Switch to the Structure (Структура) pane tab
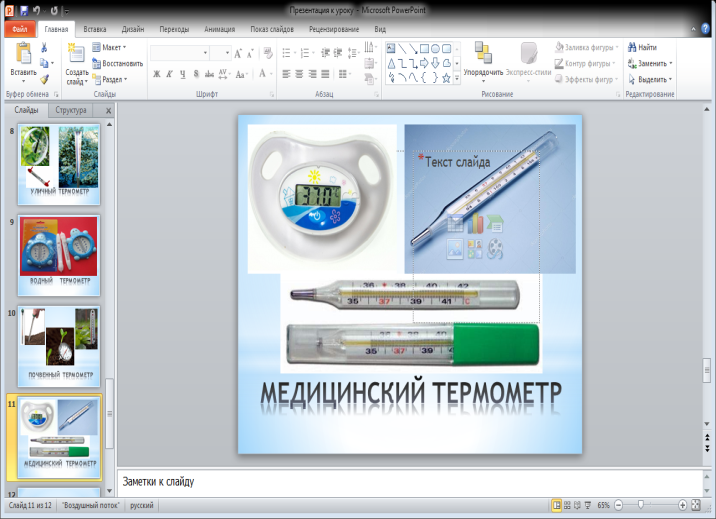 click(71, 110)
